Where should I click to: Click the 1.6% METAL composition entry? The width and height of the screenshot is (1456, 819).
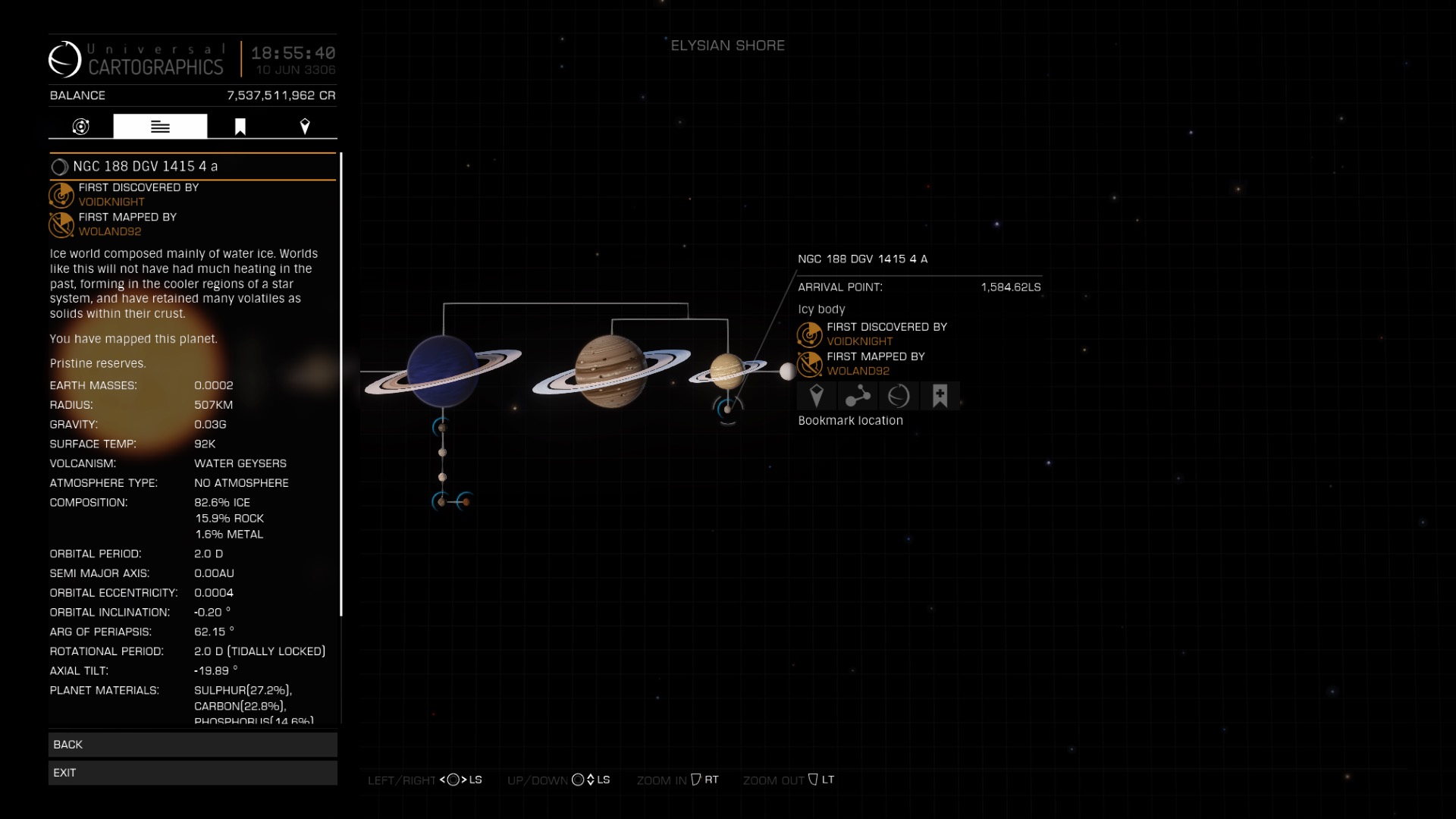pyautogui.click(x=229, y=535)
